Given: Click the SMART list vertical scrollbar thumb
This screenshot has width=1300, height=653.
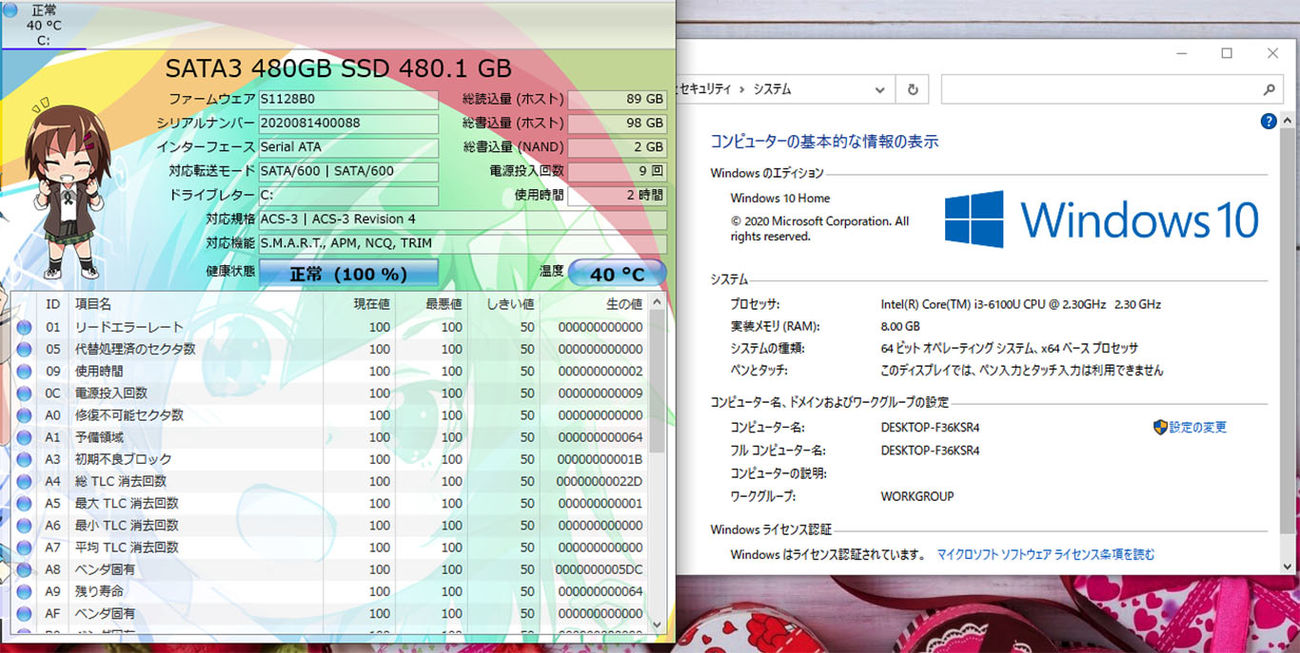Looking at the screenshot, I should point(657,381).
